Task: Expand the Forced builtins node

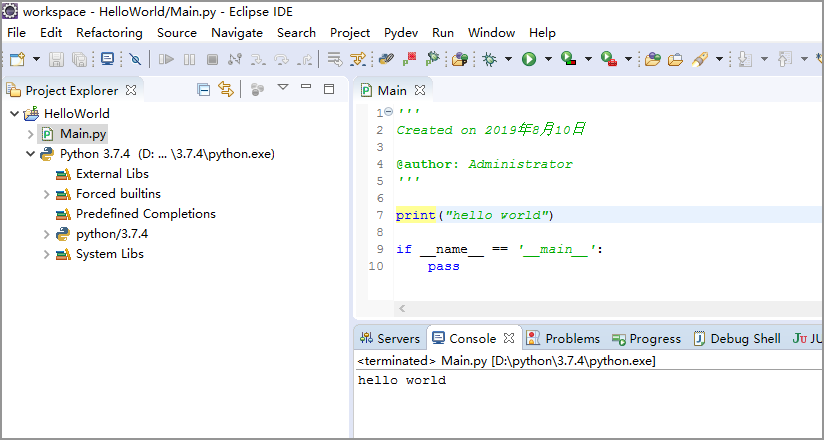Action: coord(47,195)
